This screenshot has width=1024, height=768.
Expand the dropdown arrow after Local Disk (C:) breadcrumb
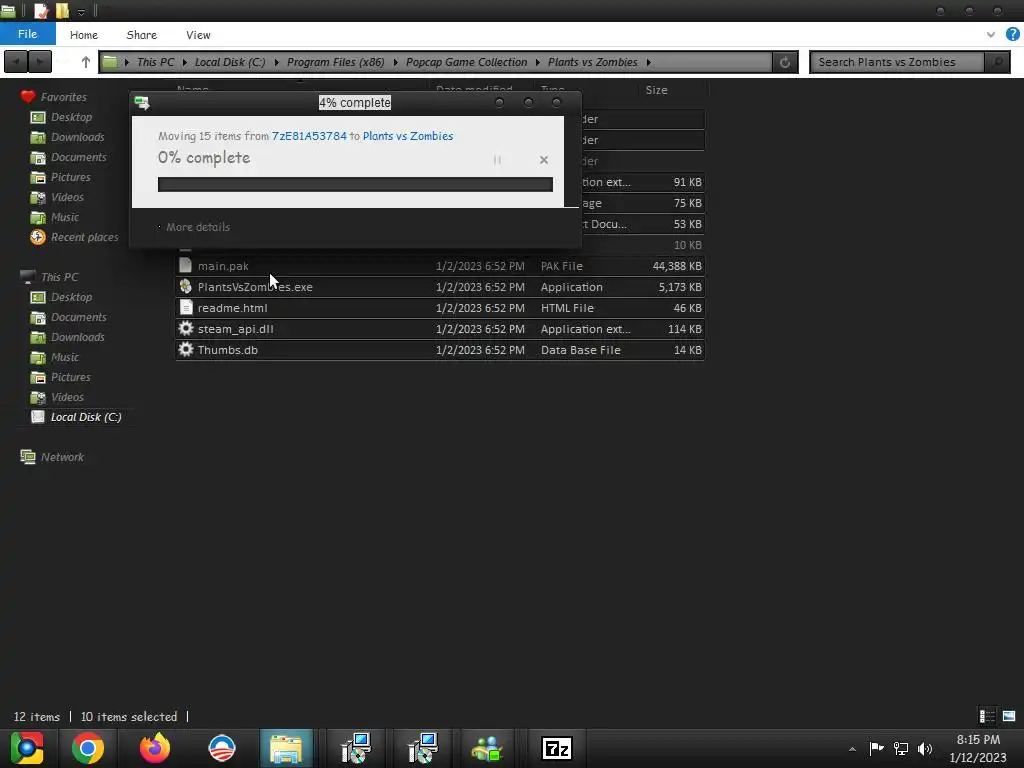tap(277, 62)
